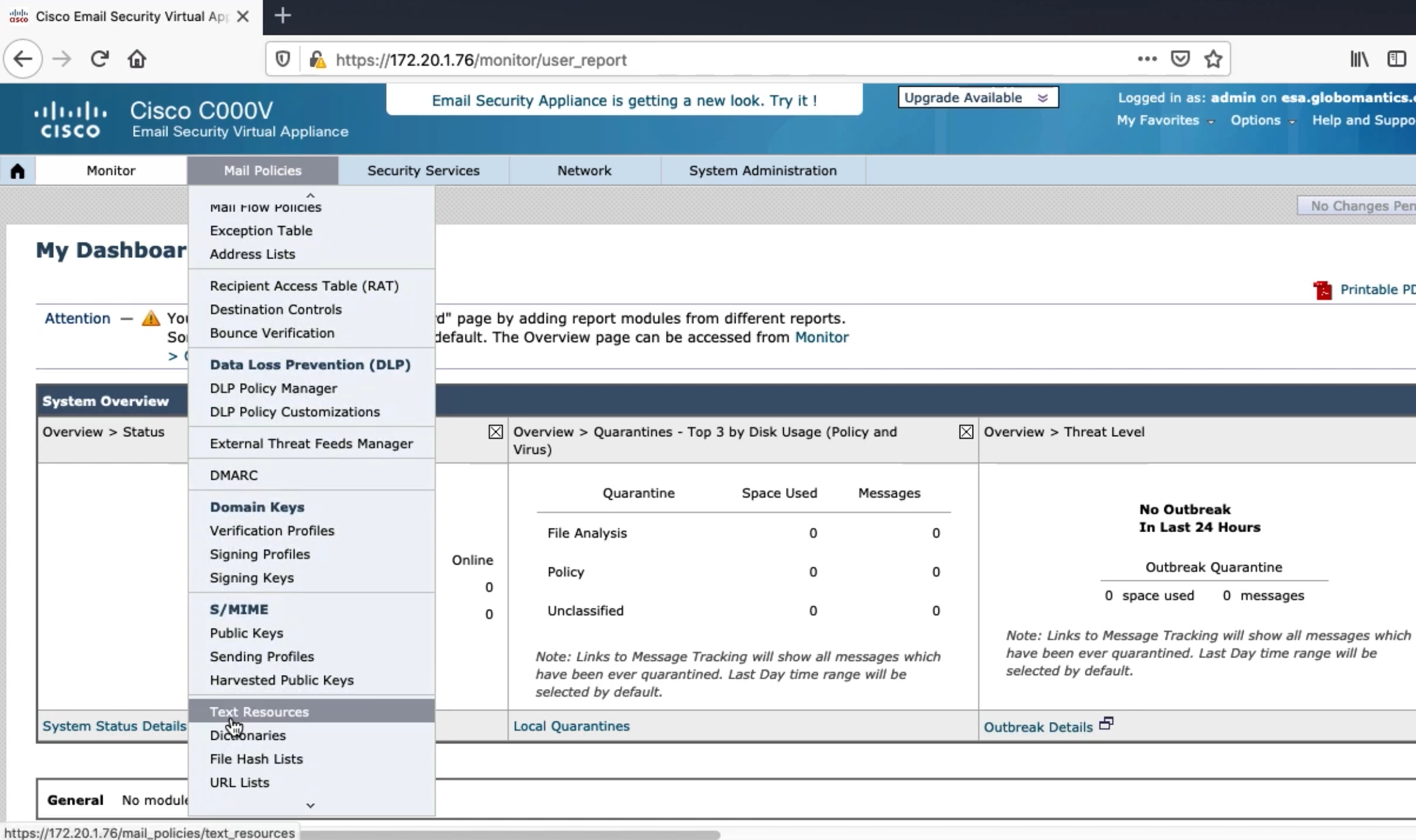Click the Cisco logo in the header

pyautogui.click(x=70, y=119)
